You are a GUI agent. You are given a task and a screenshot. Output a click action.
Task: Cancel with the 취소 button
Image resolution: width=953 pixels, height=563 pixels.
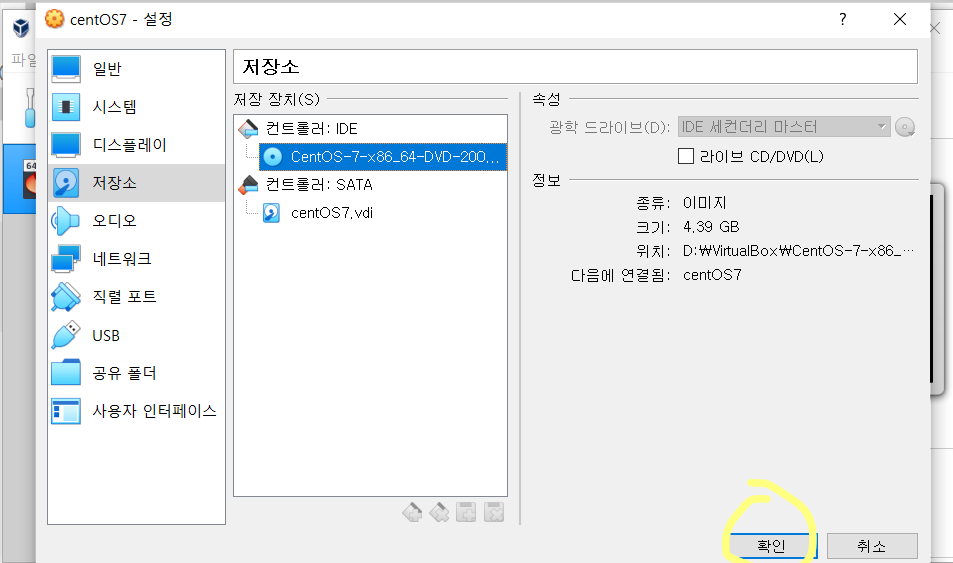pyautogui.click(x=872, y=546)
